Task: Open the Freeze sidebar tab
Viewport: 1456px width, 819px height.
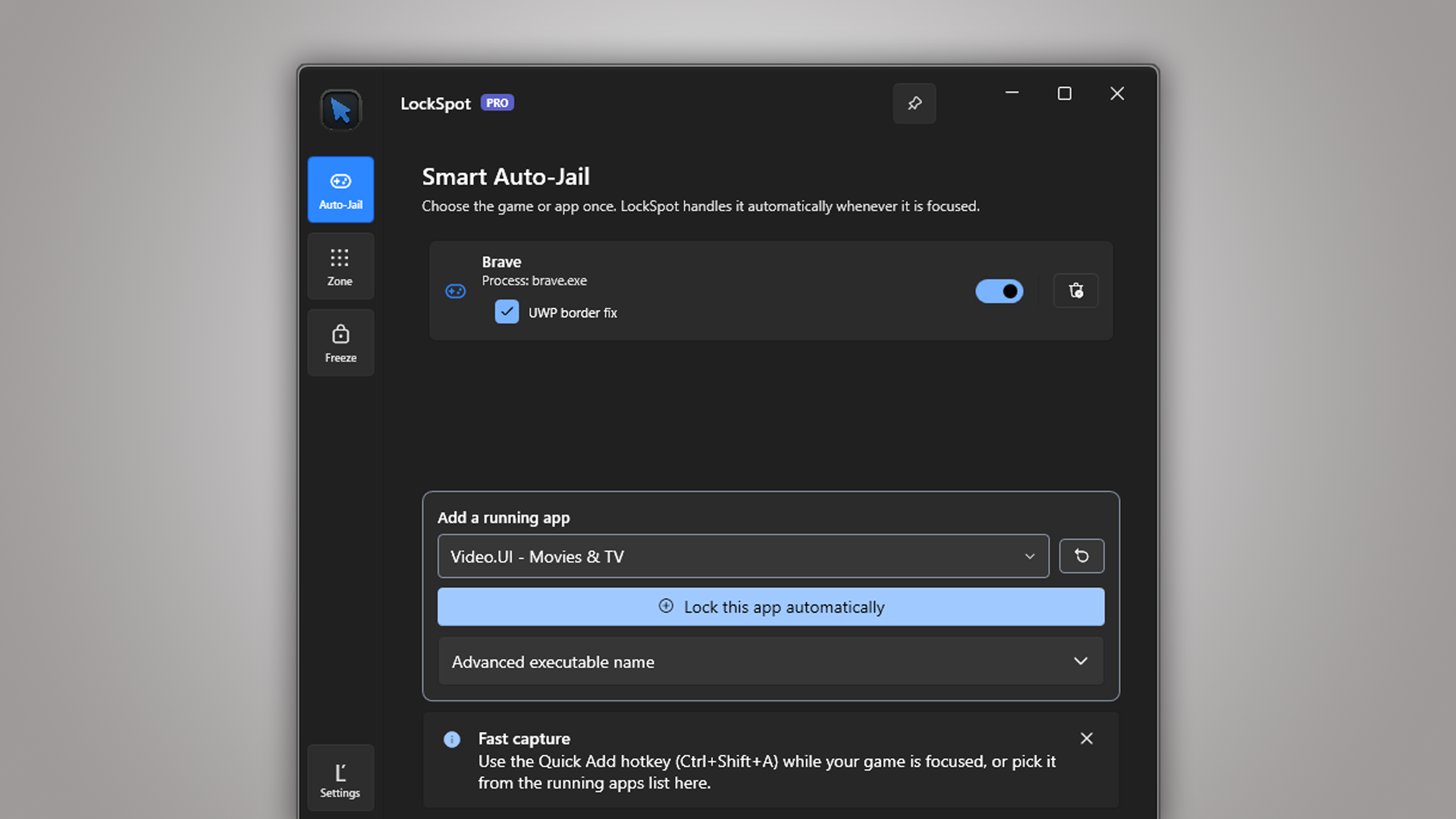Action: point(340,343)
